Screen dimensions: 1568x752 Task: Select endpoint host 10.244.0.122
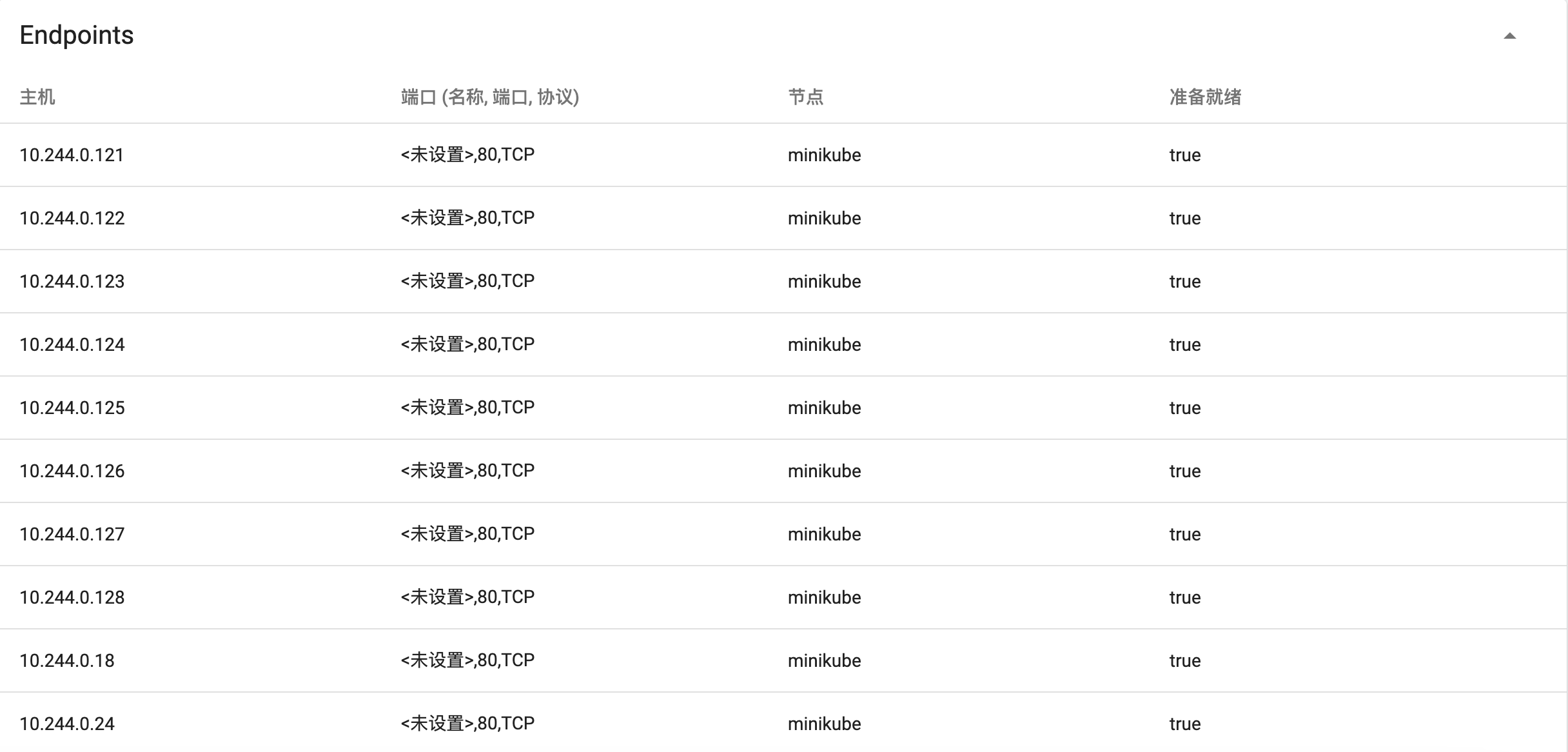pyautogui.click(x=72, y=218)
